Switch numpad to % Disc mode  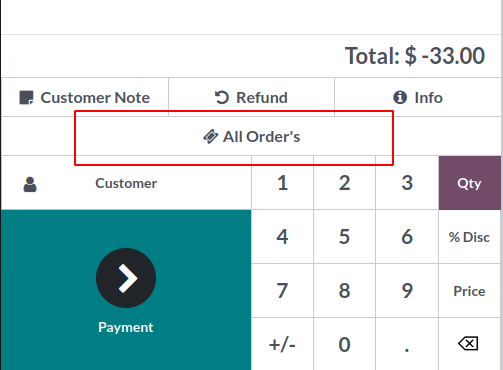point(470,237)
